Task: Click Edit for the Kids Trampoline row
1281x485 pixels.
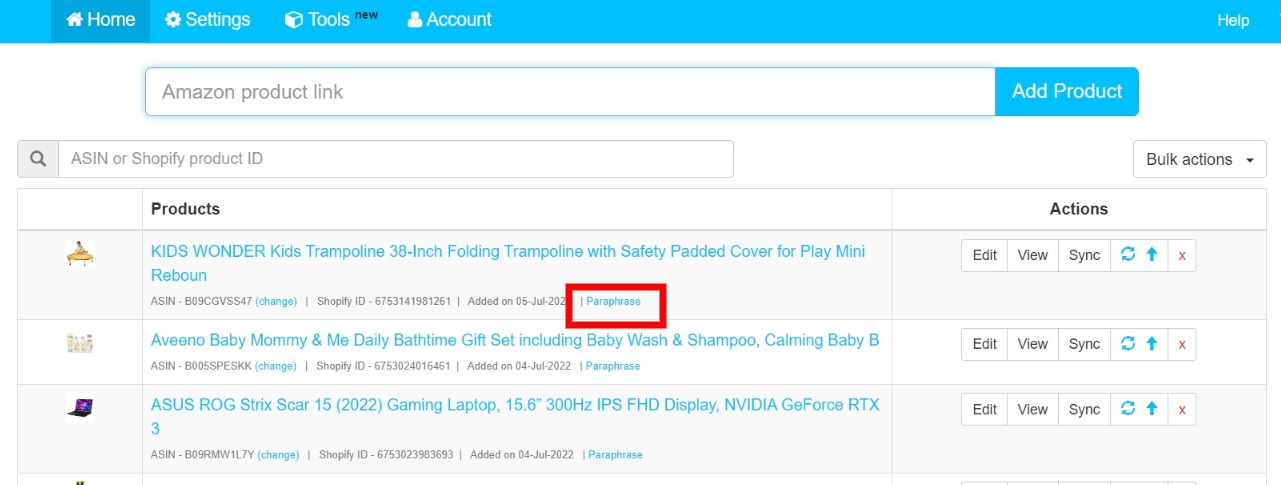Action: (x=984, y=255)
